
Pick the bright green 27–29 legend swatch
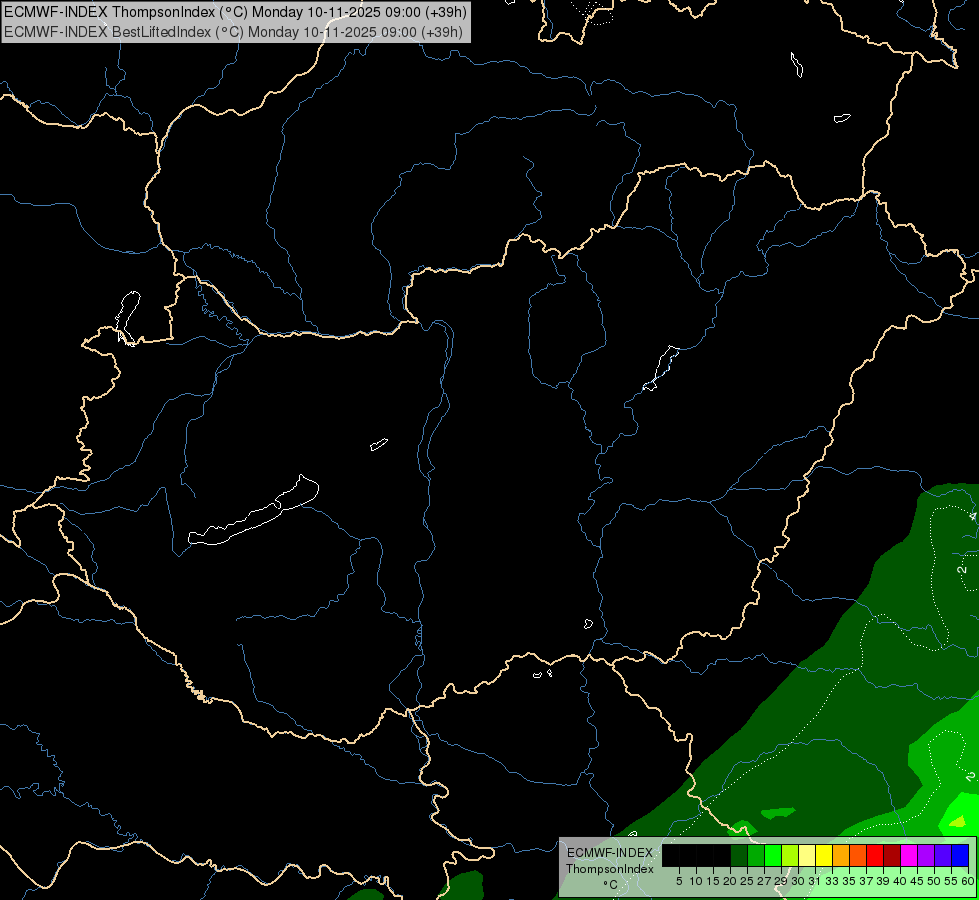pyautogui.click(x=773, y=855)
